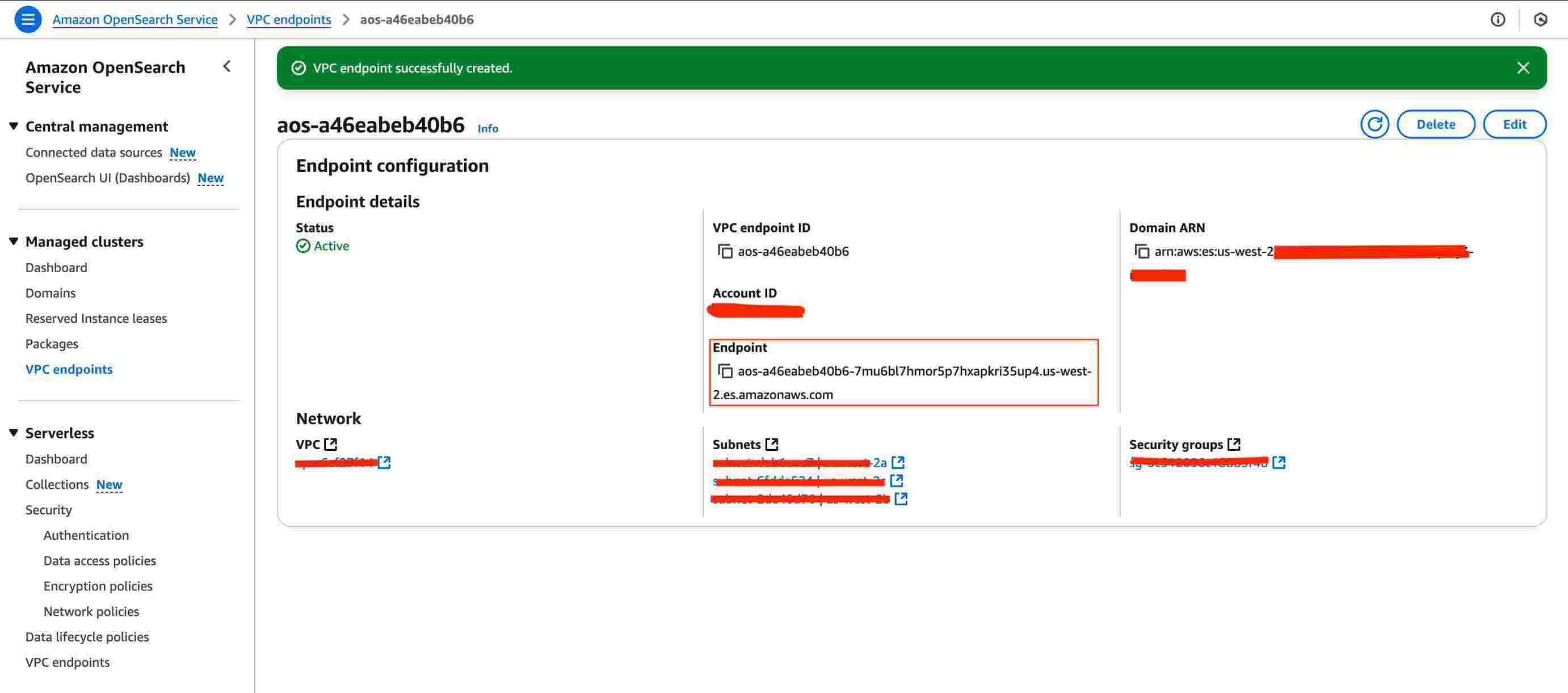Delete the VPC endpoint
Image resolution: width=1568 pixels, height=693 pixels.
click(1435, 125)
